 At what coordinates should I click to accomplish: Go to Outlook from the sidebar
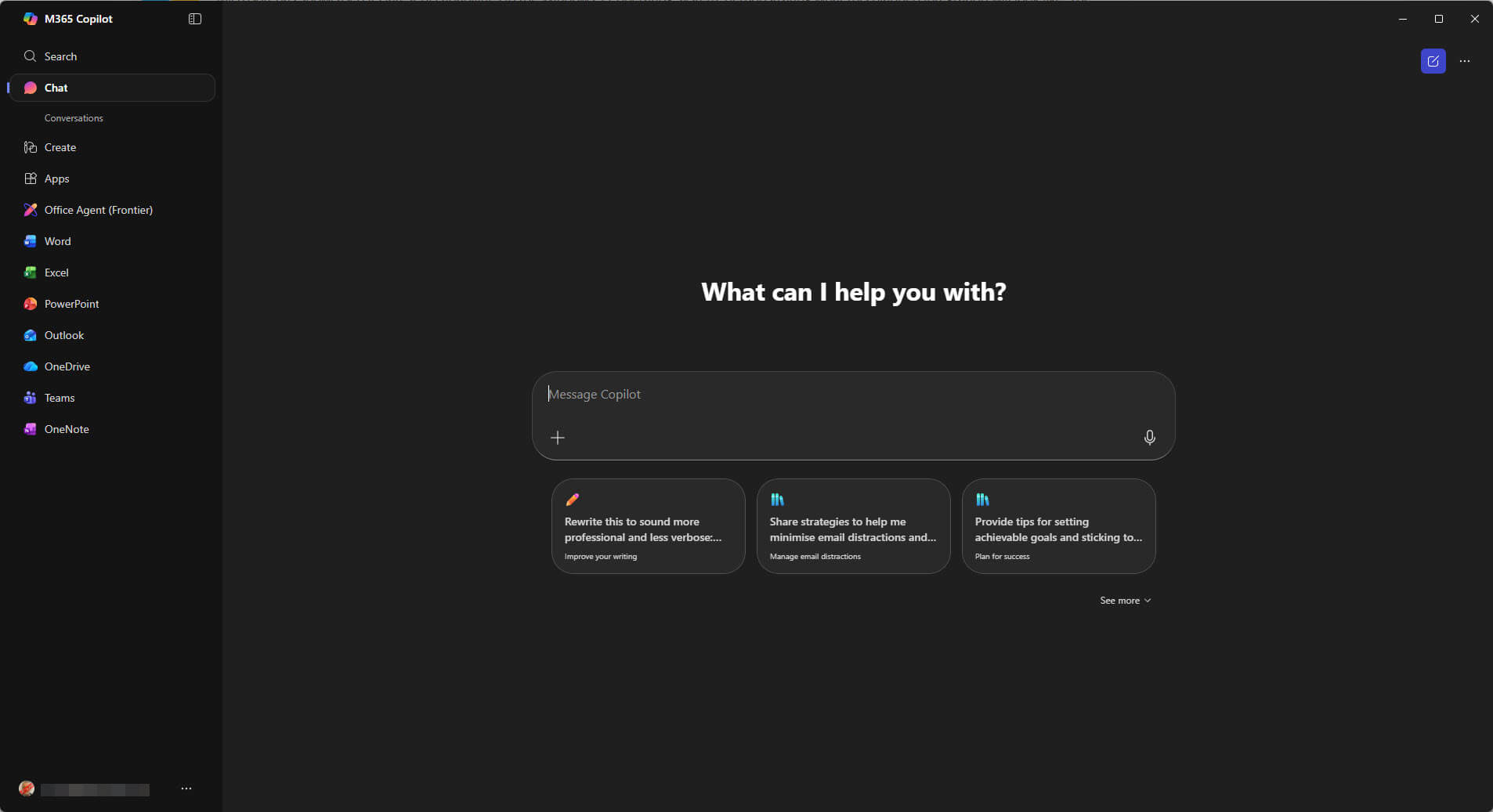coord(63,335)
